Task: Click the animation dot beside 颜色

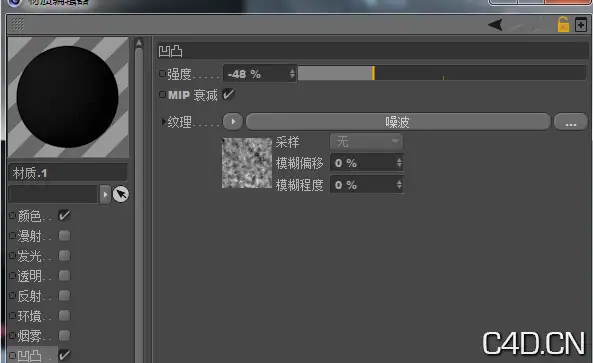Action: (12, 216)
